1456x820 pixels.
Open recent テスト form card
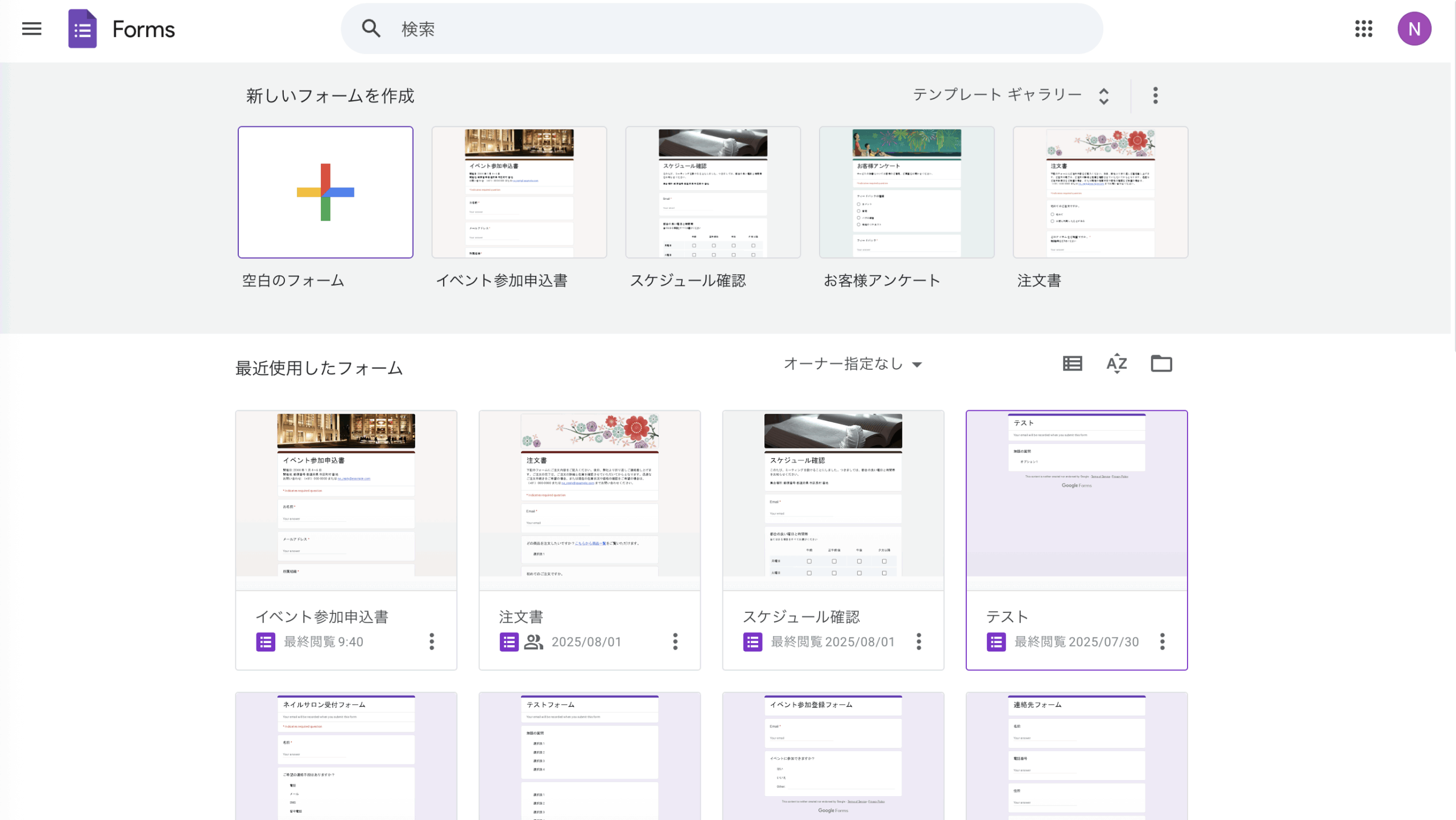point(1077,540)
